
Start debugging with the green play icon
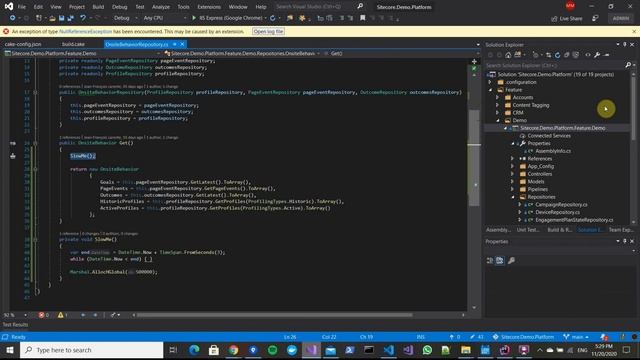point(194,18)
